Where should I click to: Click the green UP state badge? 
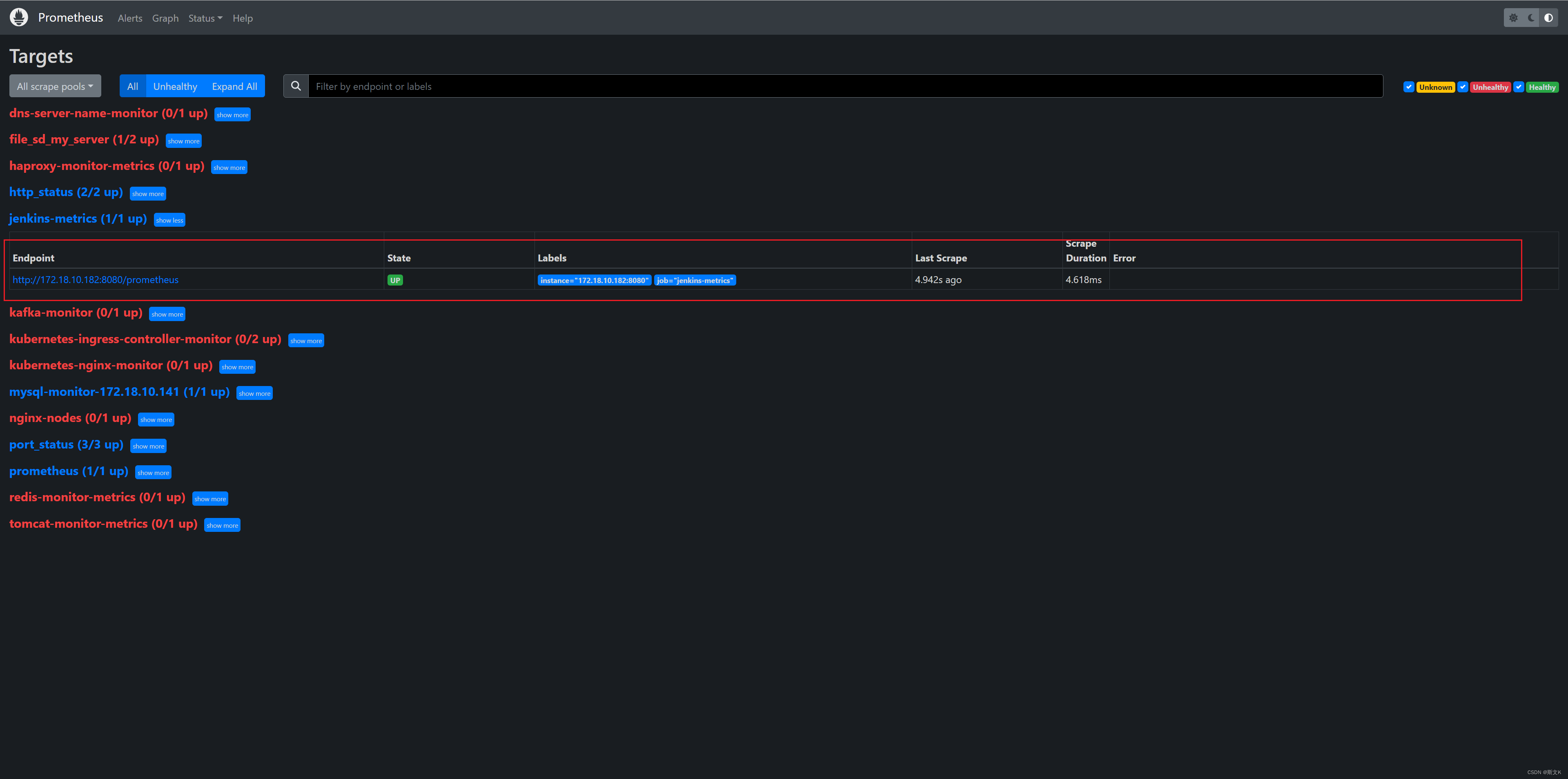[395, 280]
